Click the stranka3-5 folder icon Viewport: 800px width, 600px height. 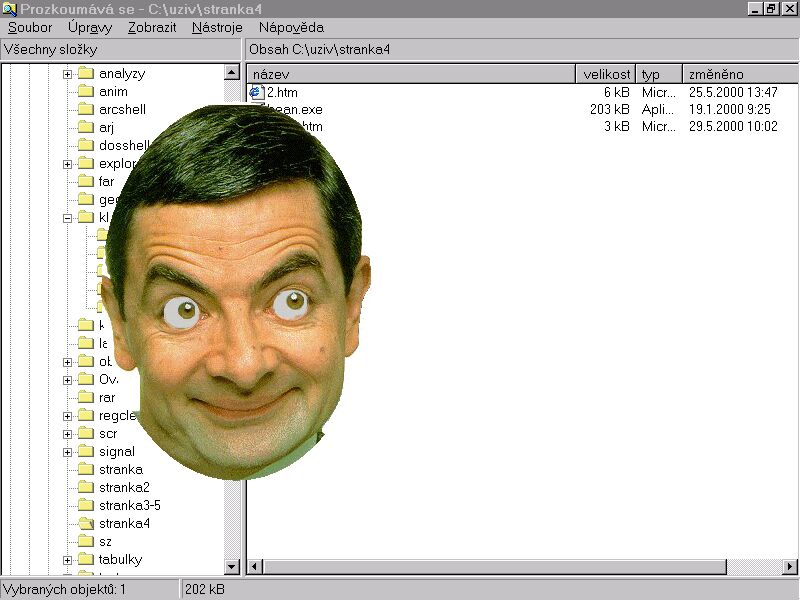tap(85, 506)
